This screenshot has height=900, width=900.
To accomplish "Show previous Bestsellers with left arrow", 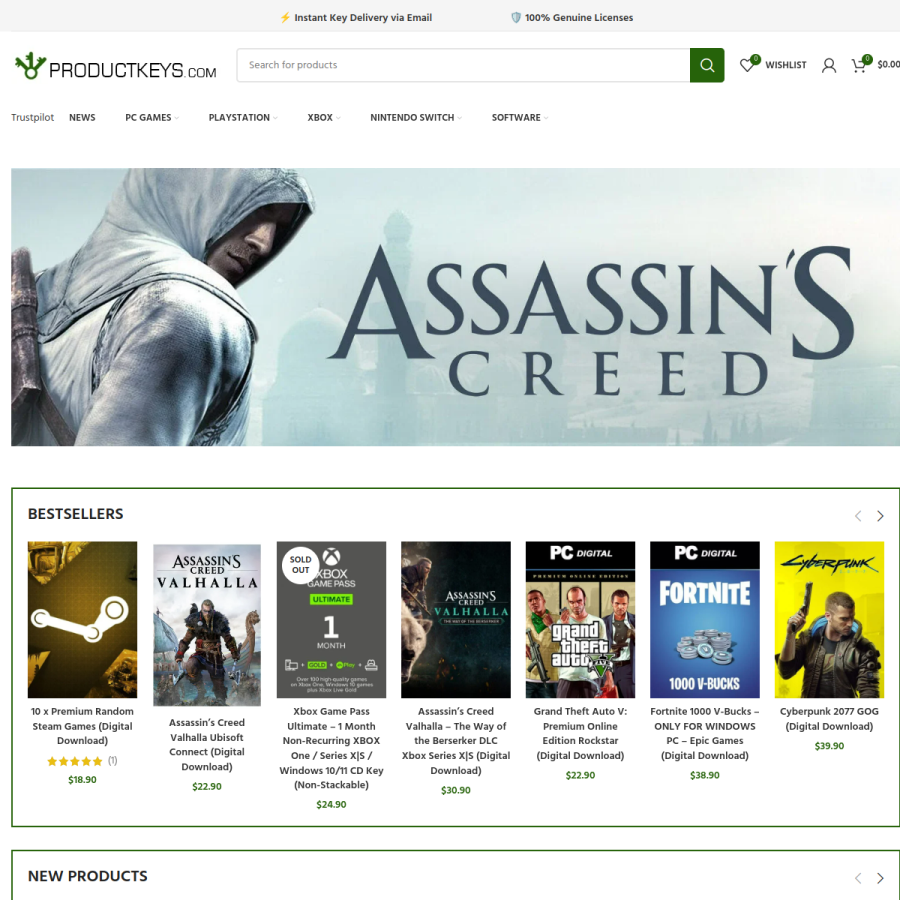I will 858,516.
